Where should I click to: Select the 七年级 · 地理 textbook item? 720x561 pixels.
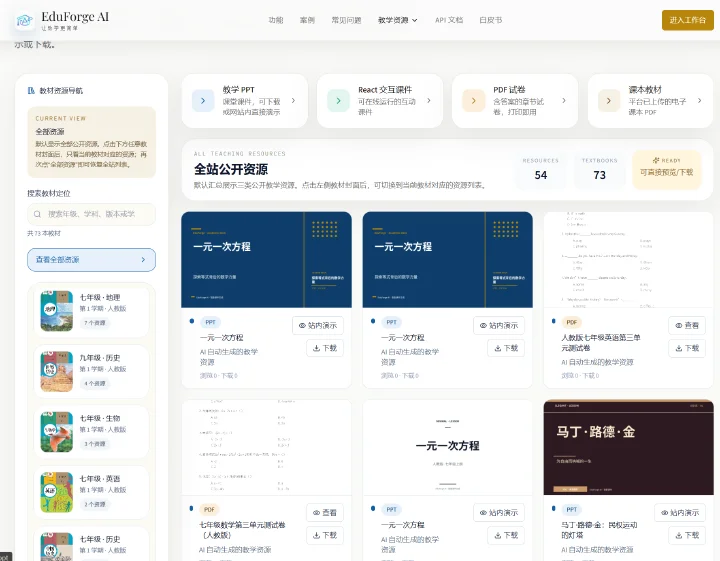pos(91,311)
